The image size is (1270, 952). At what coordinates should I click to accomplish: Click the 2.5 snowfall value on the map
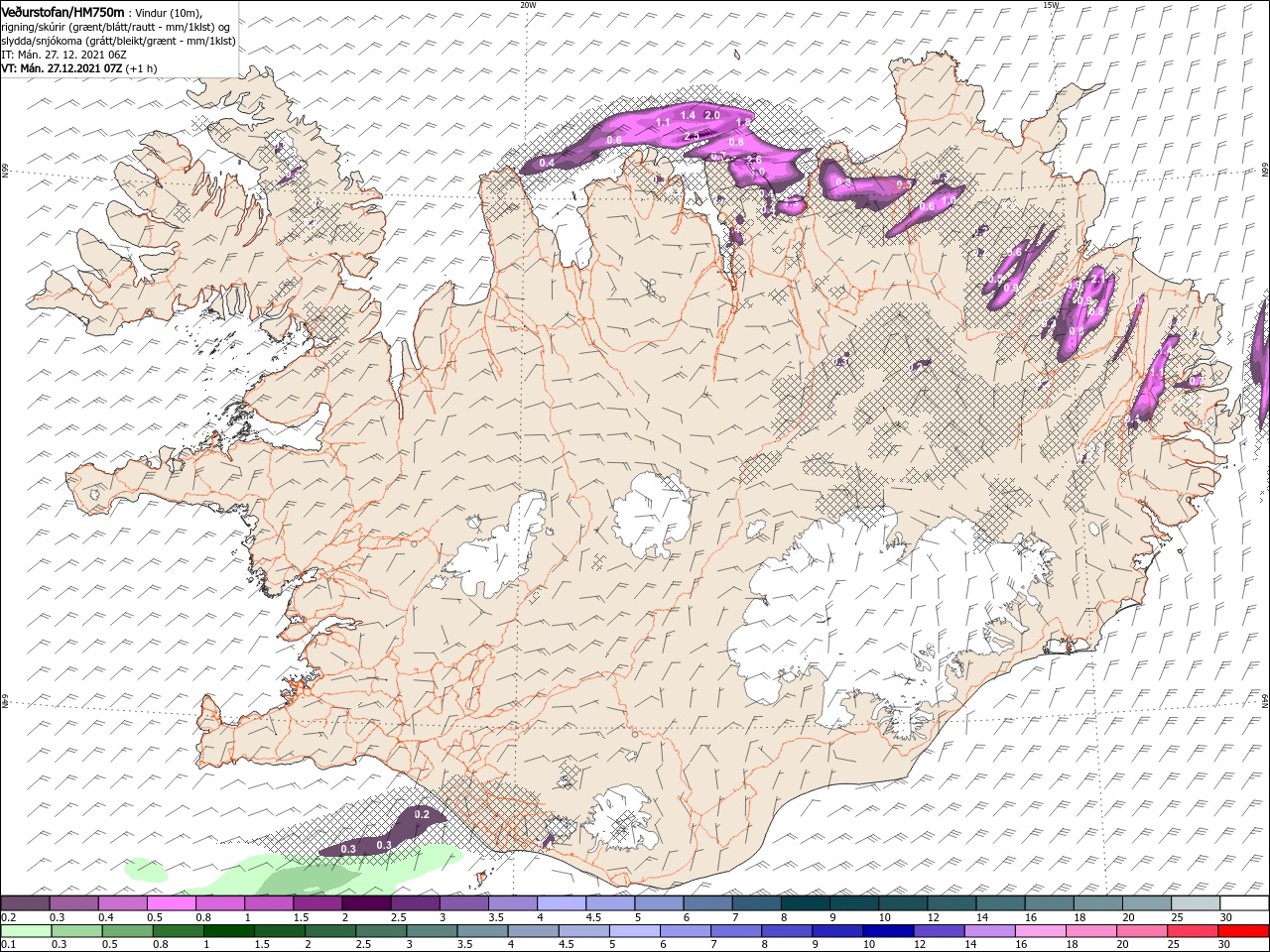[x=692, y=136]
